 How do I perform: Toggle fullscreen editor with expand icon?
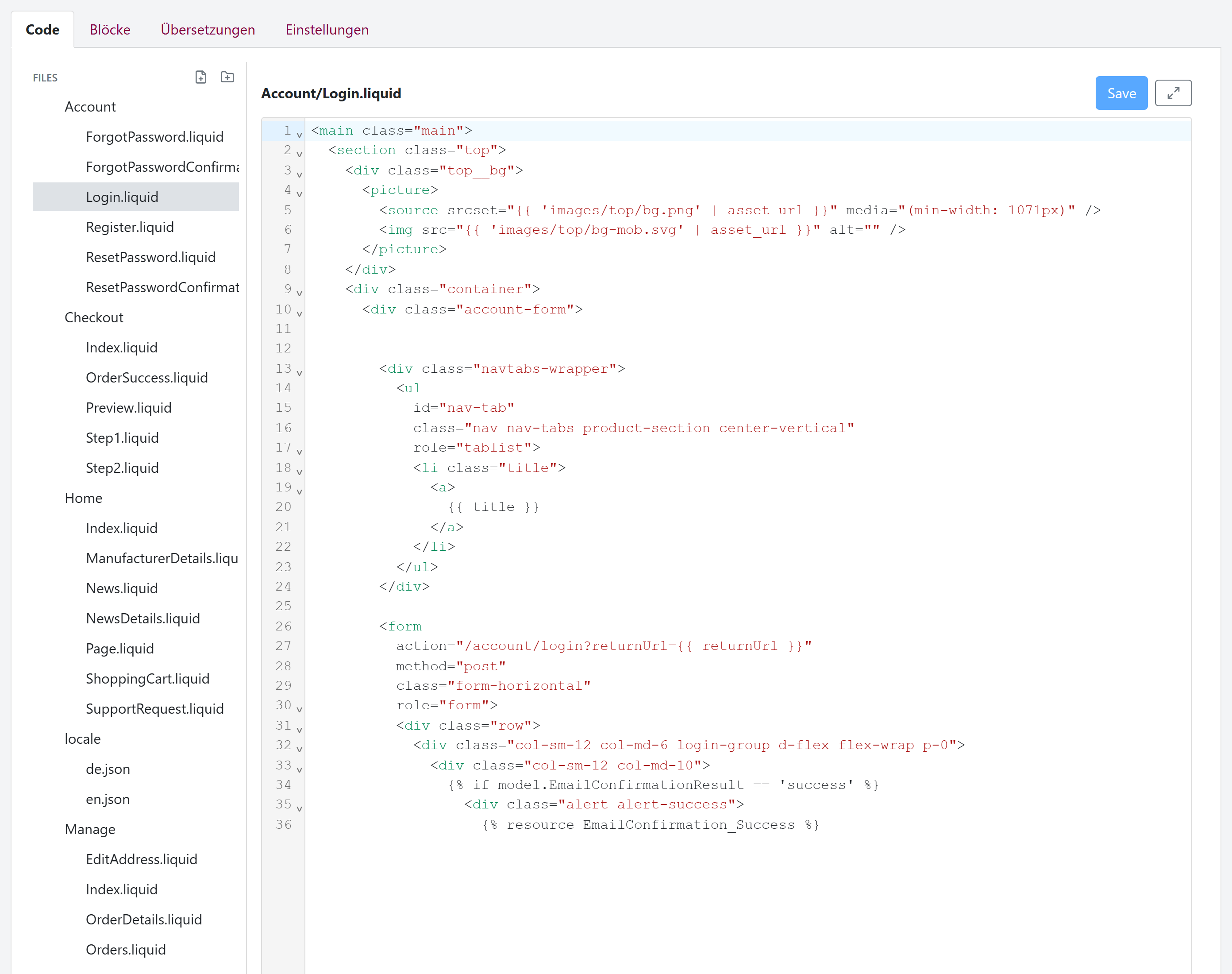click(1173, 93)
